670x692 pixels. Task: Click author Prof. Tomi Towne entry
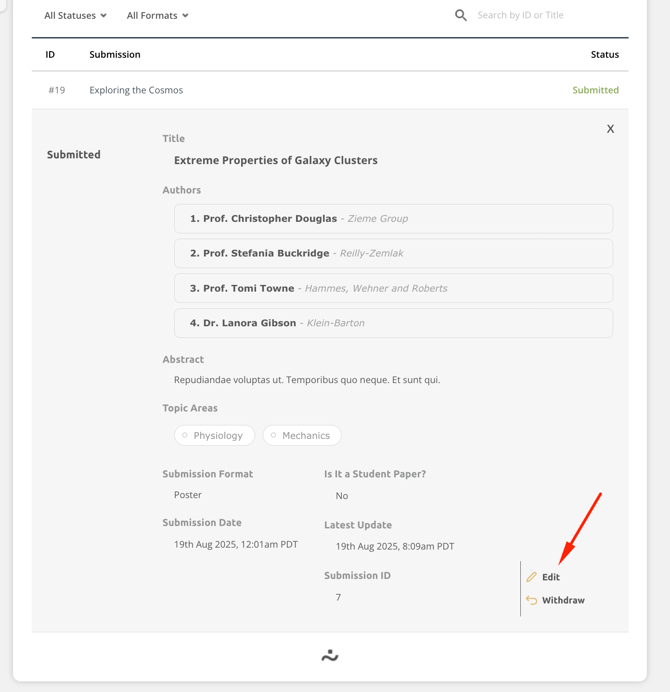393,288
